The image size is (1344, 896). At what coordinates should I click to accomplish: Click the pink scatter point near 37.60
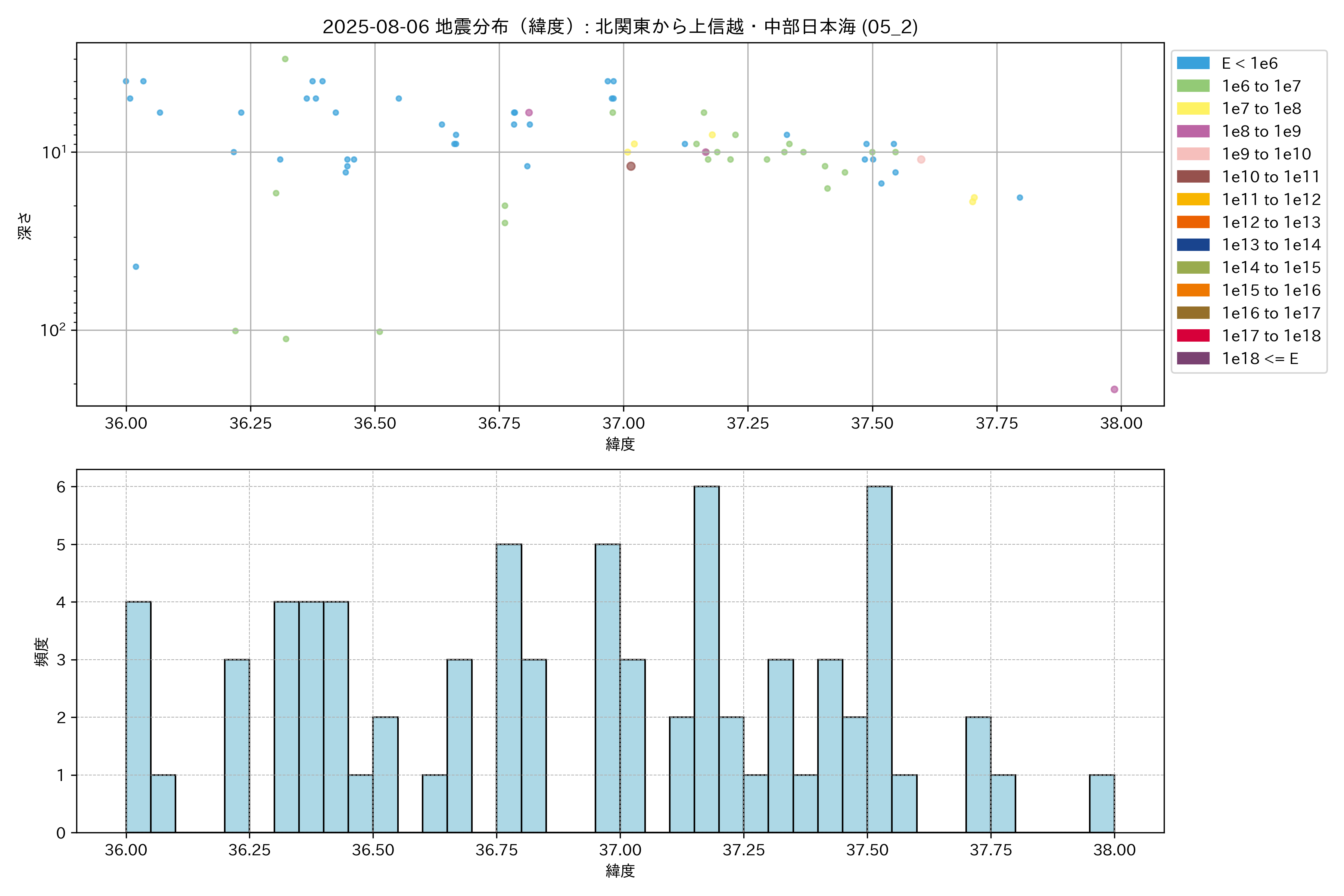pos(921,159)
